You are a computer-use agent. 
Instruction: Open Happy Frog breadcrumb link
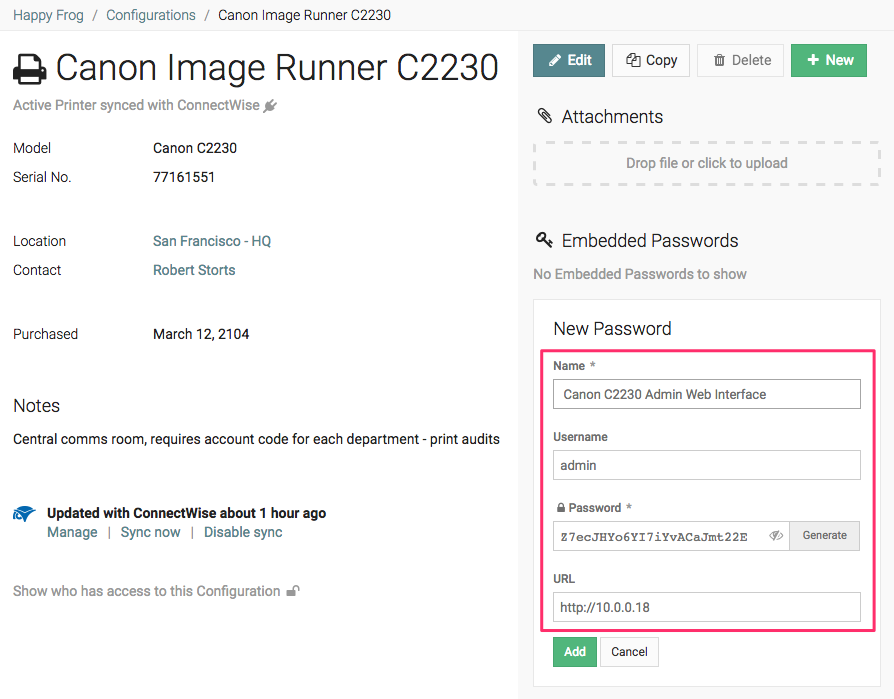tap(47, 15)
